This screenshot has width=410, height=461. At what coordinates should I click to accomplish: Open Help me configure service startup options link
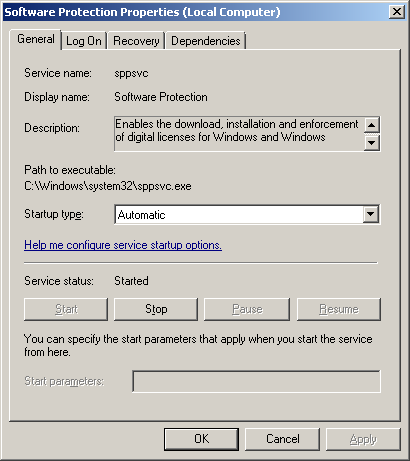tap(123, 245)
